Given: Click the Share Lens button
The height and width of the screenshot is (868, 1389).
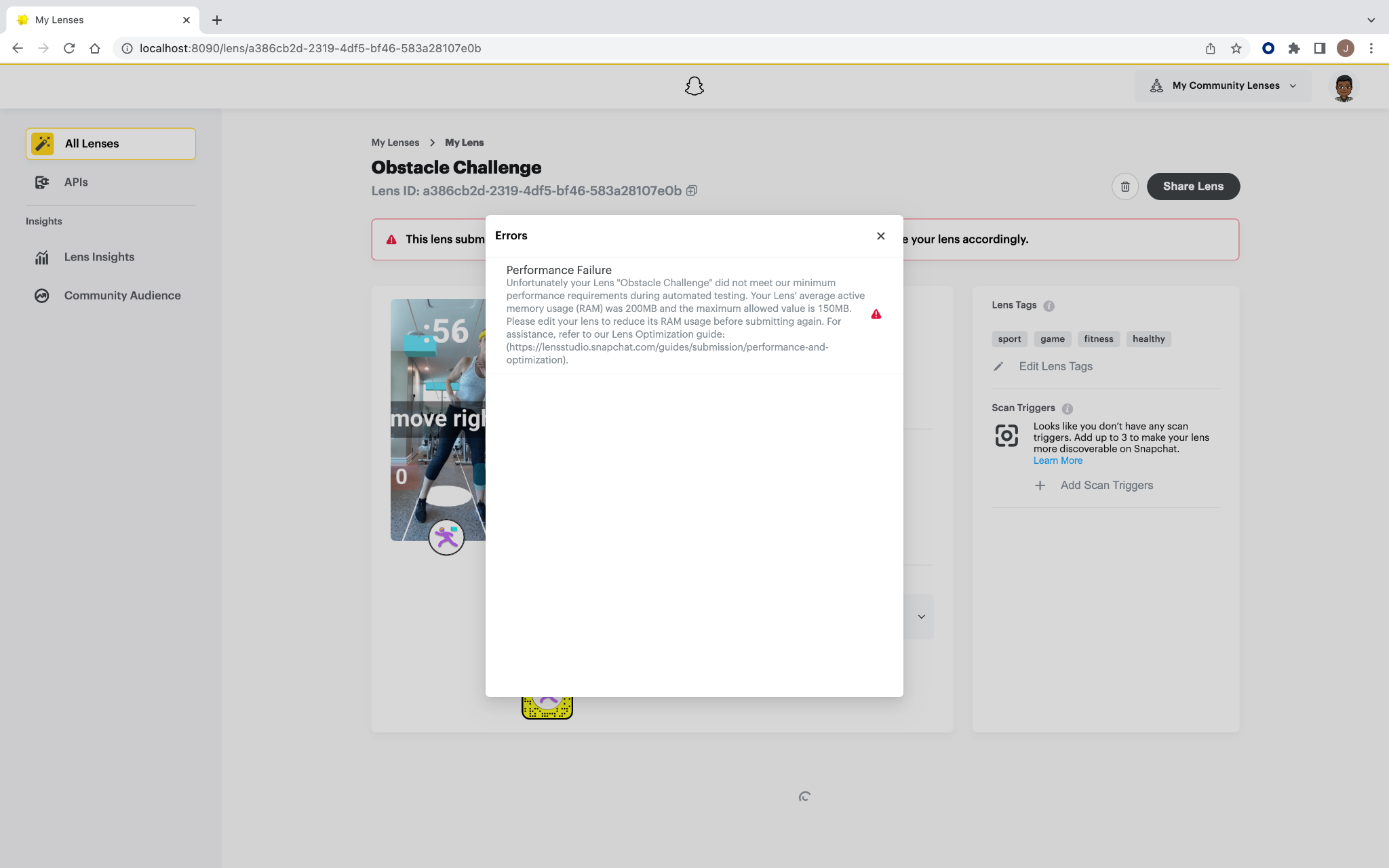Looking at the screenshot, I should tap(1193, 186).
